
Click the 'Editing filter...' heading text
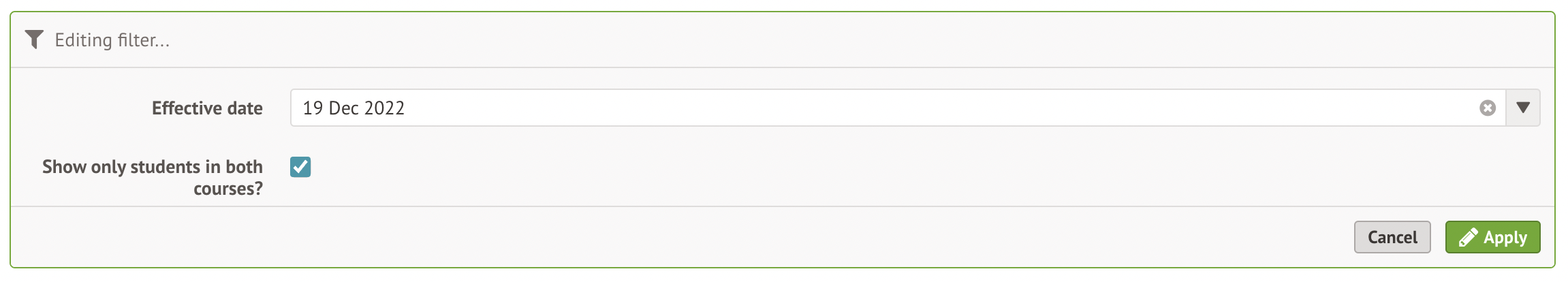tap(112, 40)
